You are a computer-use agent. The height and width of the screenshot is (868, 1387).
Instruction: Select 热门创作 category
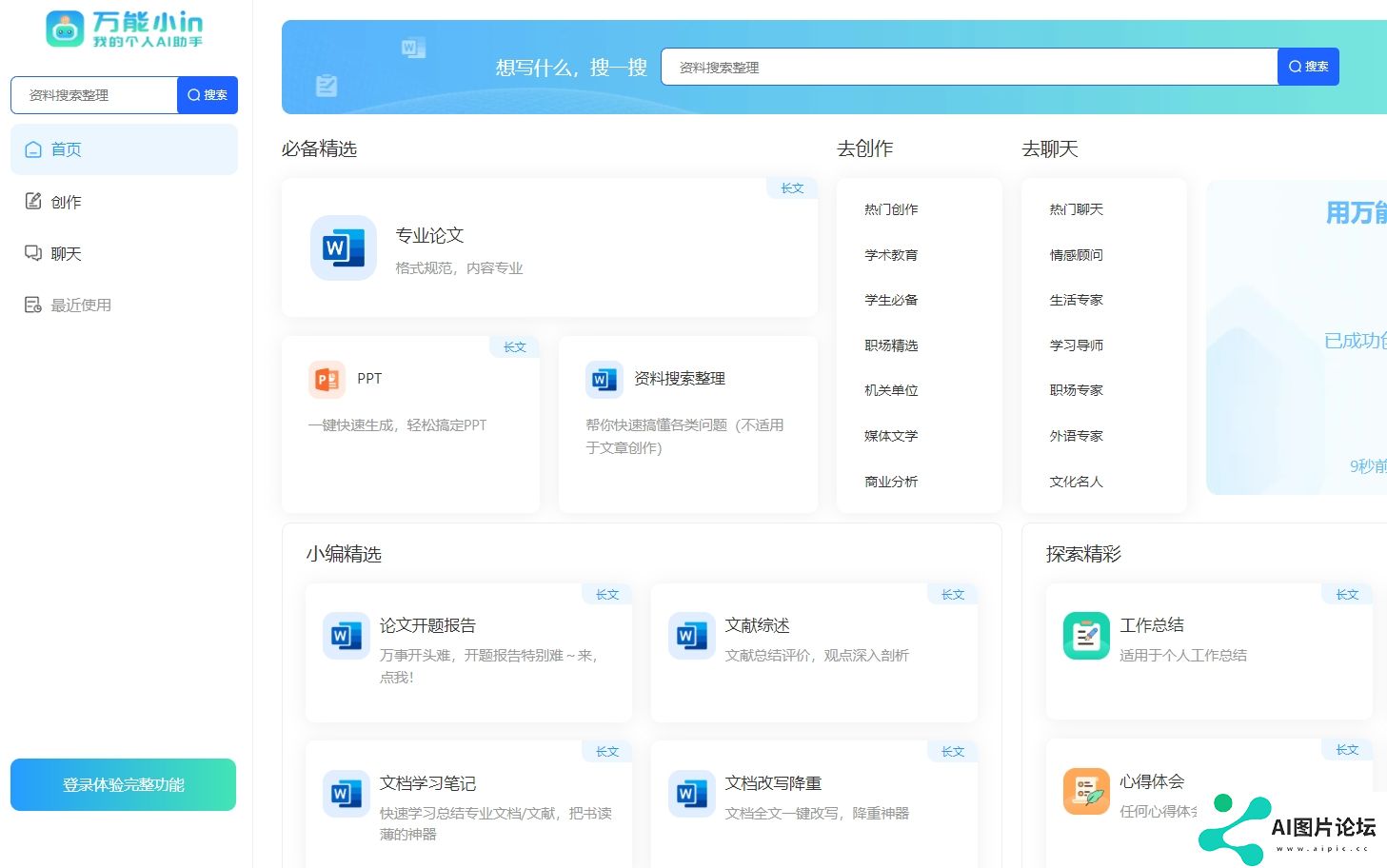tap(891, 209)
